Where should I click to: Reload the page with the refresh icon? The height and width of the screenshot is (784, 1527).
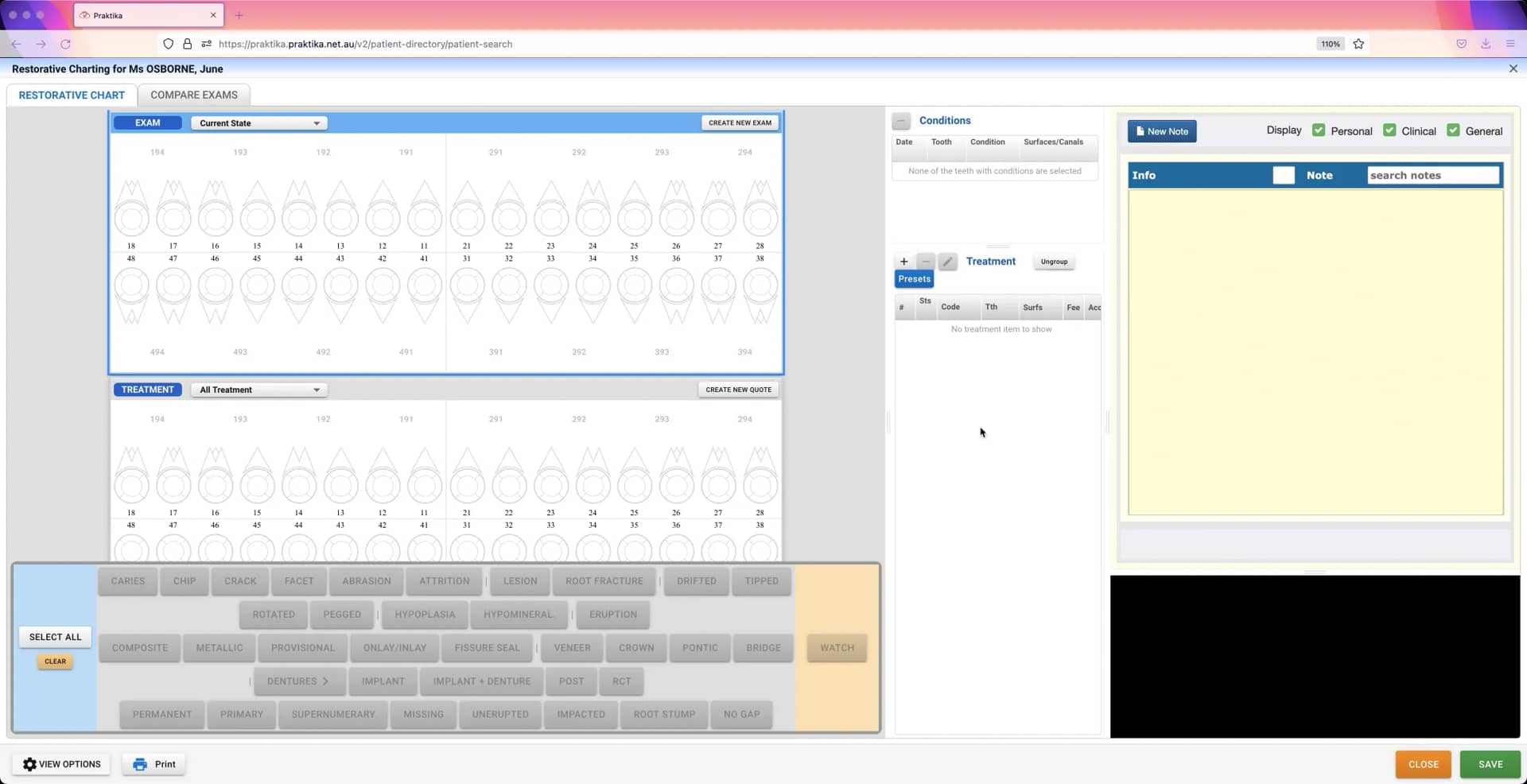[x=66, y=44]
